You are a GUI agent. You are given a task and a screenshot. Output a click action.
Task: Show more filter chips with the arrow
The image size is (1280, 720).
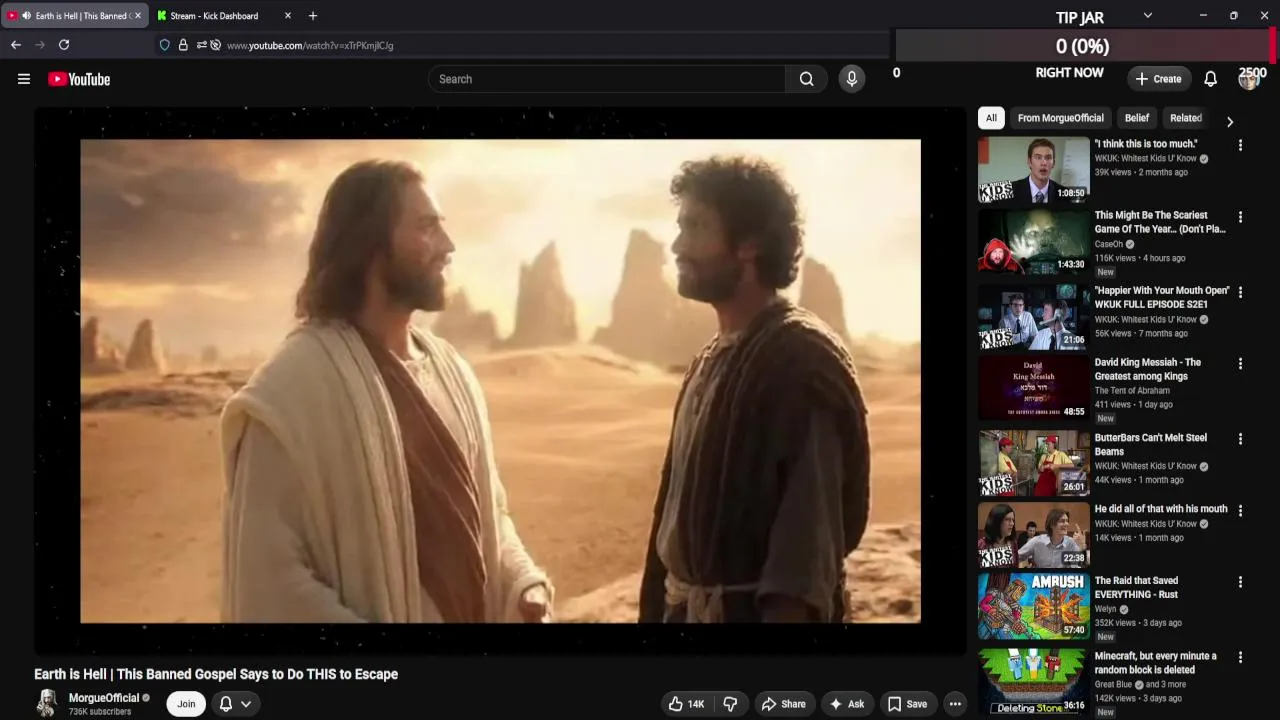click(x=1230, y=122)
